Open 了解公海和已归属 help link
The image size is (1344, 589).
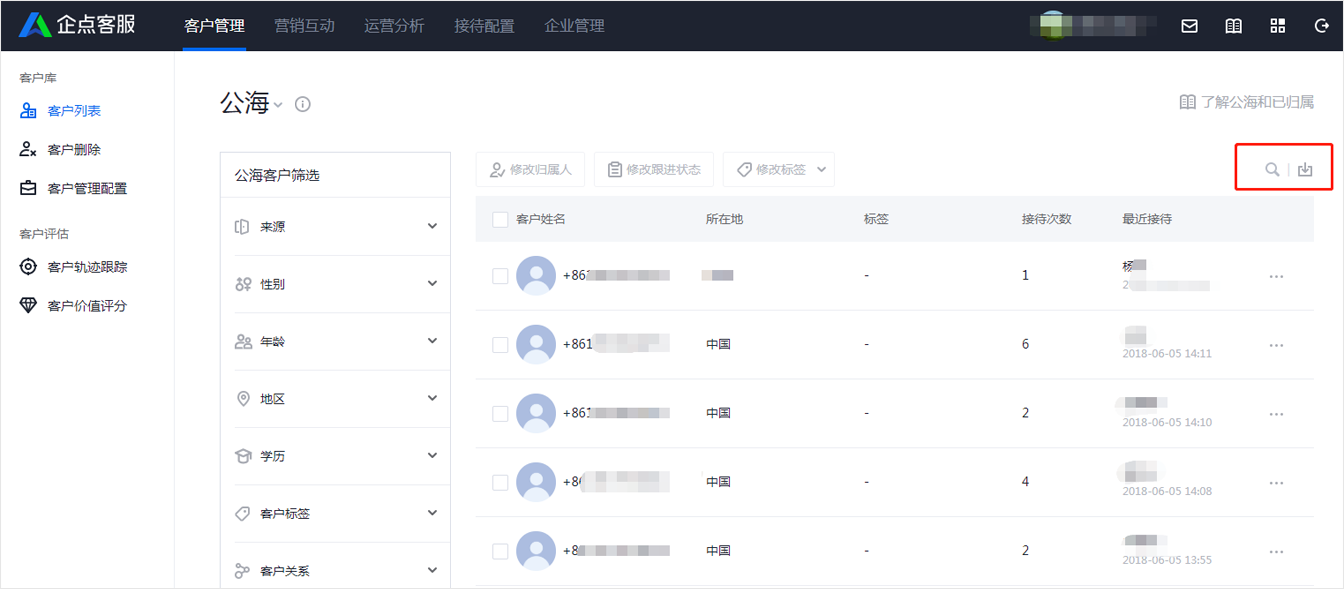pos(1246,102)
